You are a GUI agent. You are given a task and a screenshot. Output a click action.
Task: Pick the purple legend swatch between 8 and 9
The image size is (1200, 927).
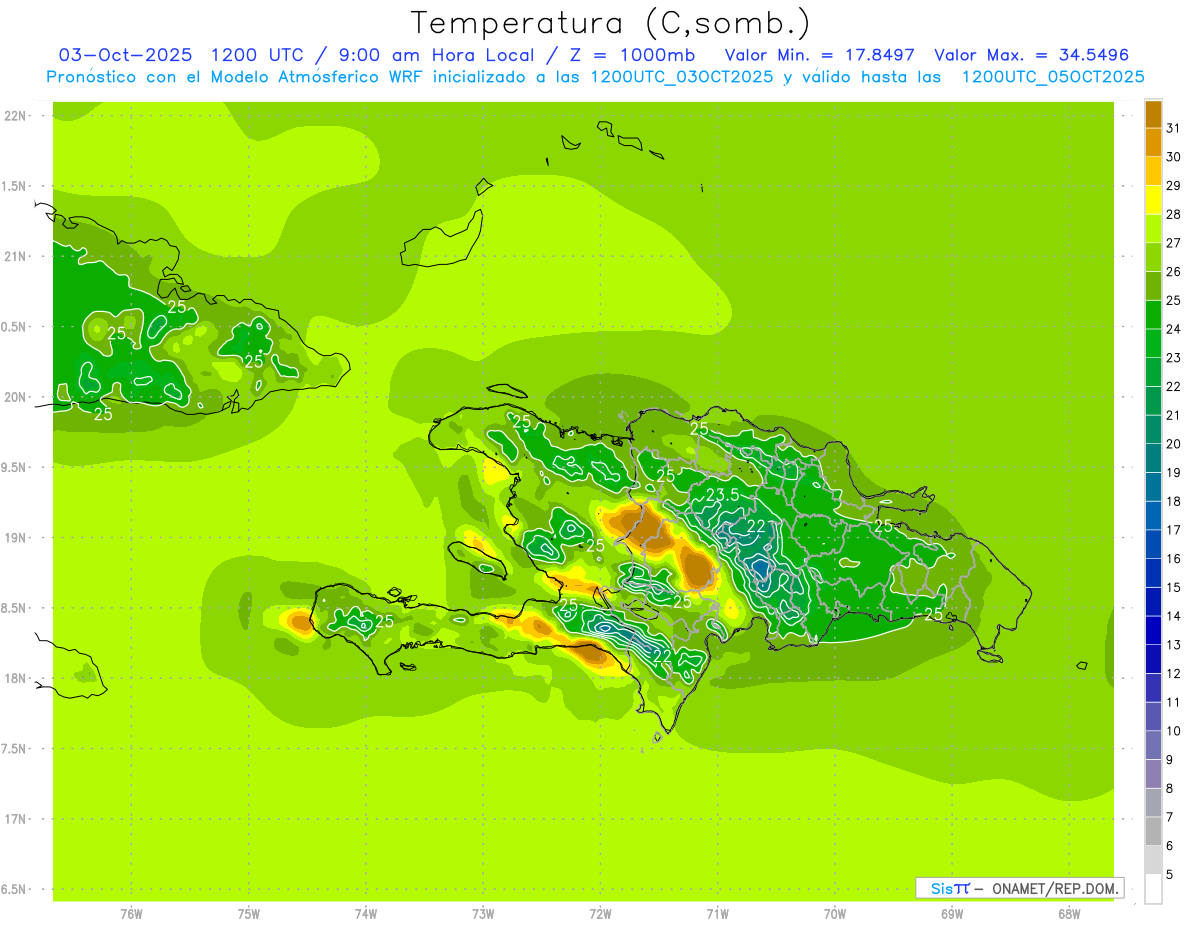pos(1153,774)
